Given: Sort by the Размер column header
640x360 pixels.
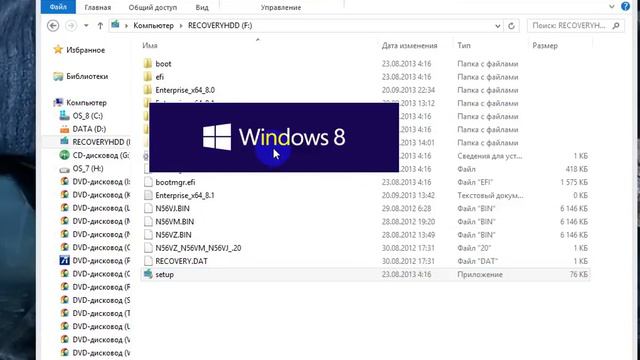Looking at the screenshot, I should click(x=545, y=45).
